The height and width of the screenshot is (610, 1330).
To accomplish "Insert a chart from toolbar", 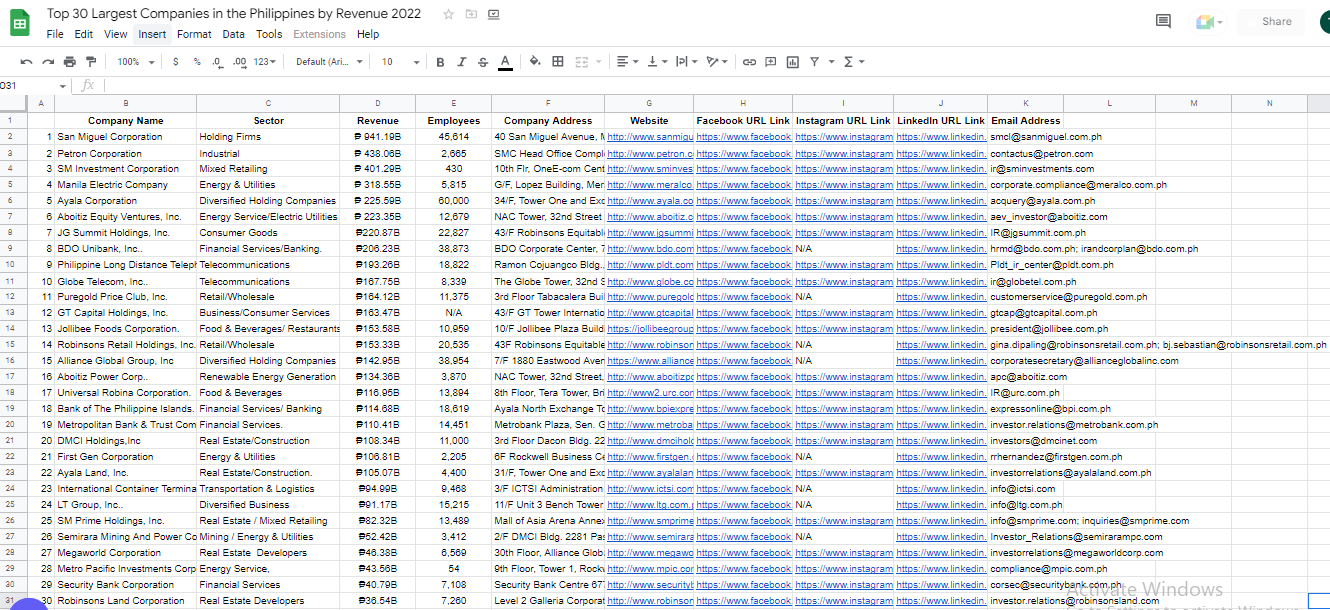I will (x=793, y=62).
